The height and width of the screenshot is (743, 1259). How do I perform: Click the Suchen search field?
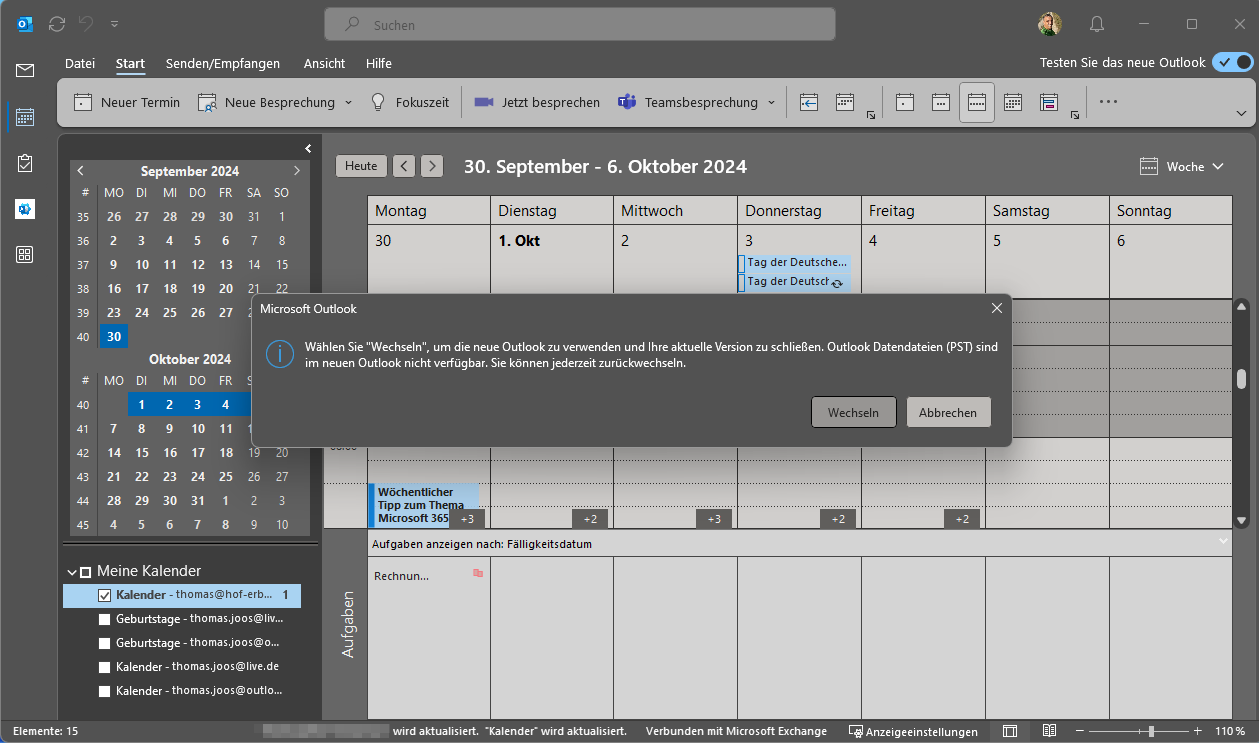(580, 24)
